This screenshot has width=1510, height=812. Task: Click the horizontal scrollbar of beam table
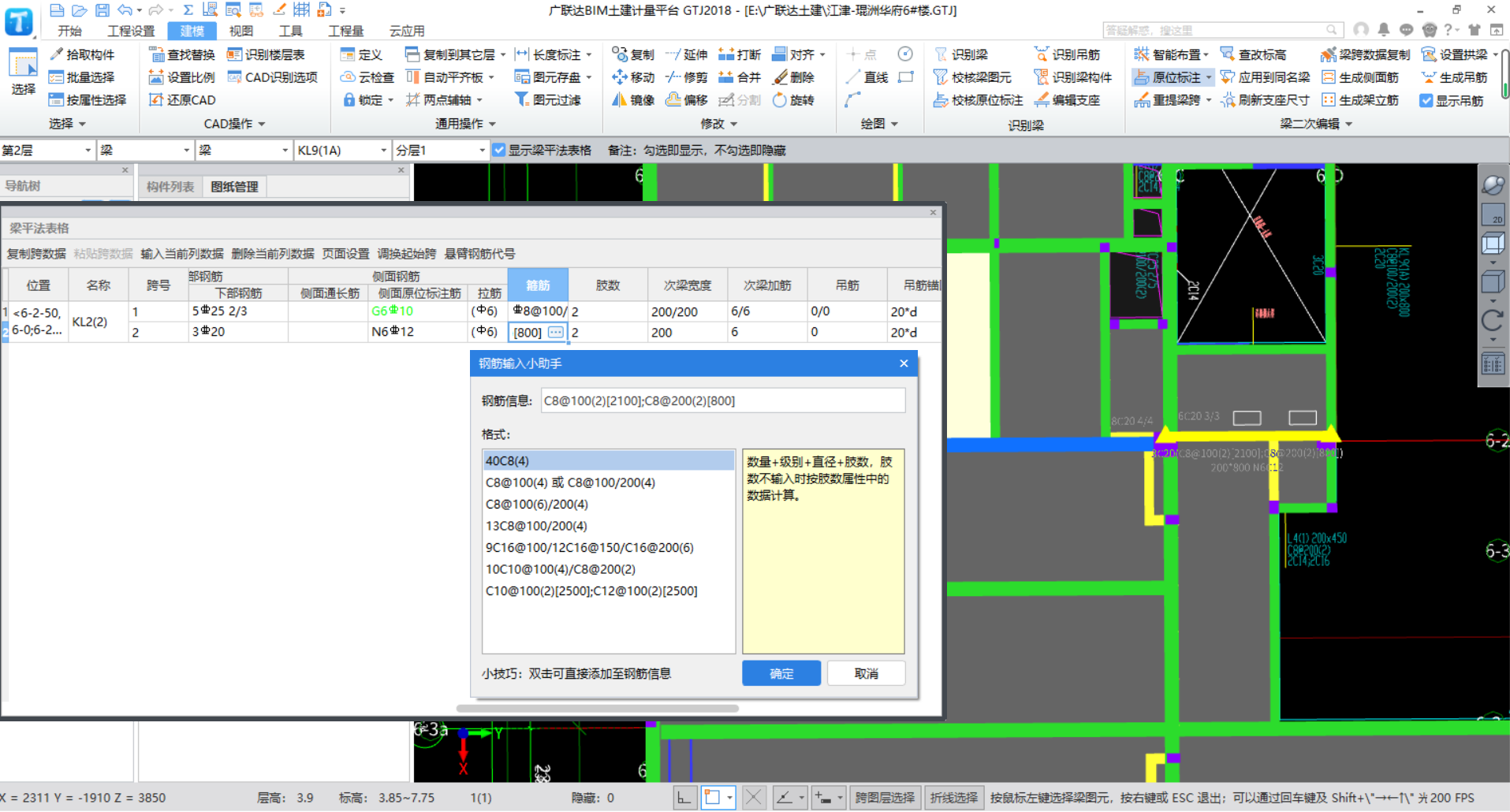(x=598, y=708)
